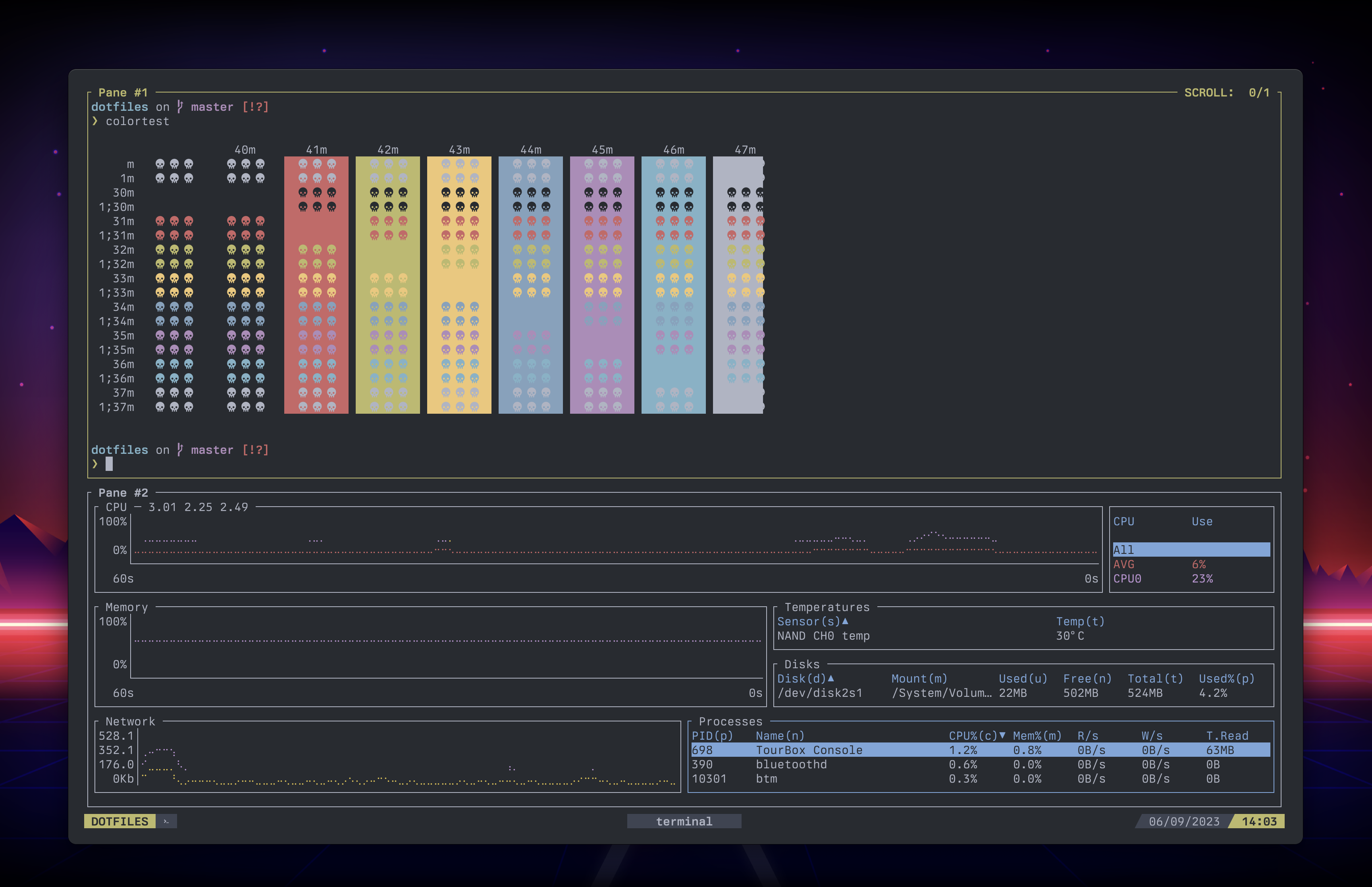1372x887 pixels.
Task: Pick the red 41m color column
Action: pyautogui.click(x=316, y=285)
